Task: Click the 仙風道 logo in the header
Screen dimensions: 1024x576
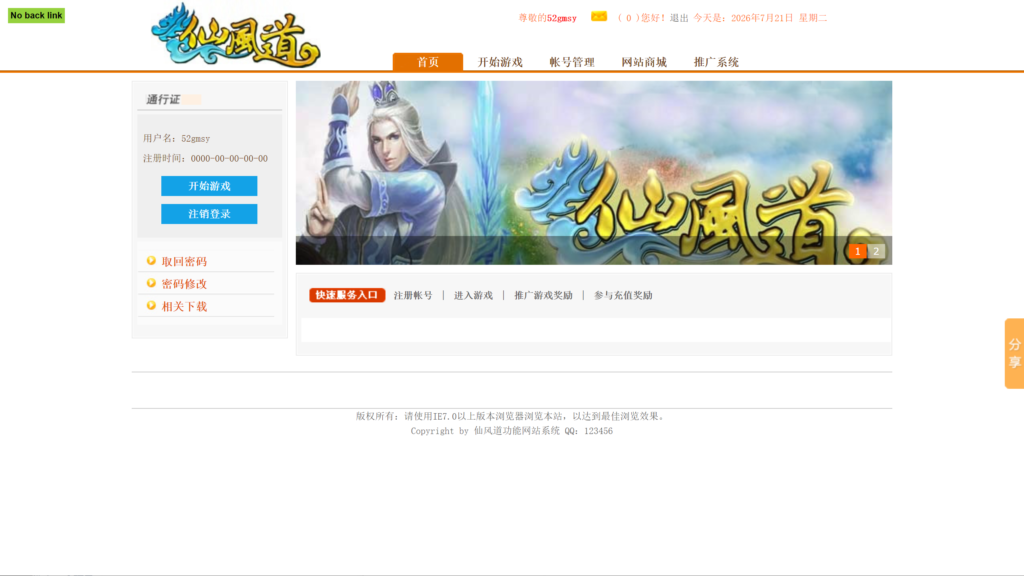Action: (x=236, y=35)
